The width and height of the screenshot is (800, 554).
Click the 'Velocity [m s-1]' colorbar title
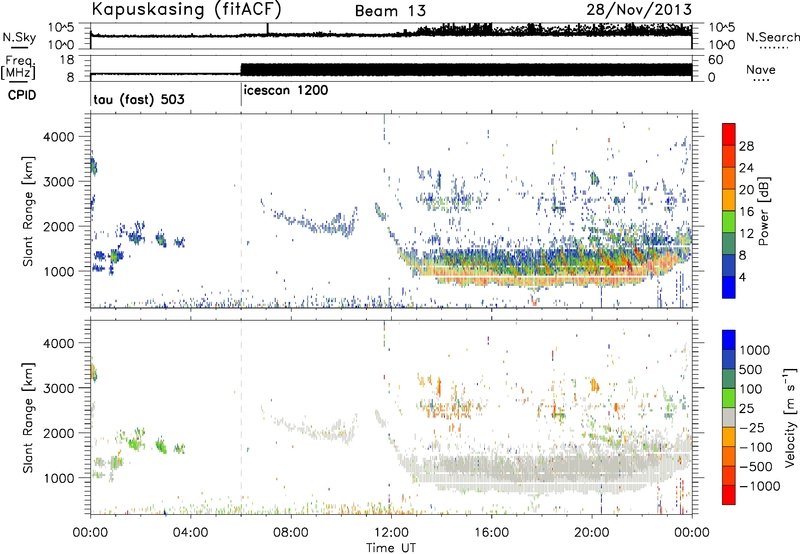tap(790, 417)
